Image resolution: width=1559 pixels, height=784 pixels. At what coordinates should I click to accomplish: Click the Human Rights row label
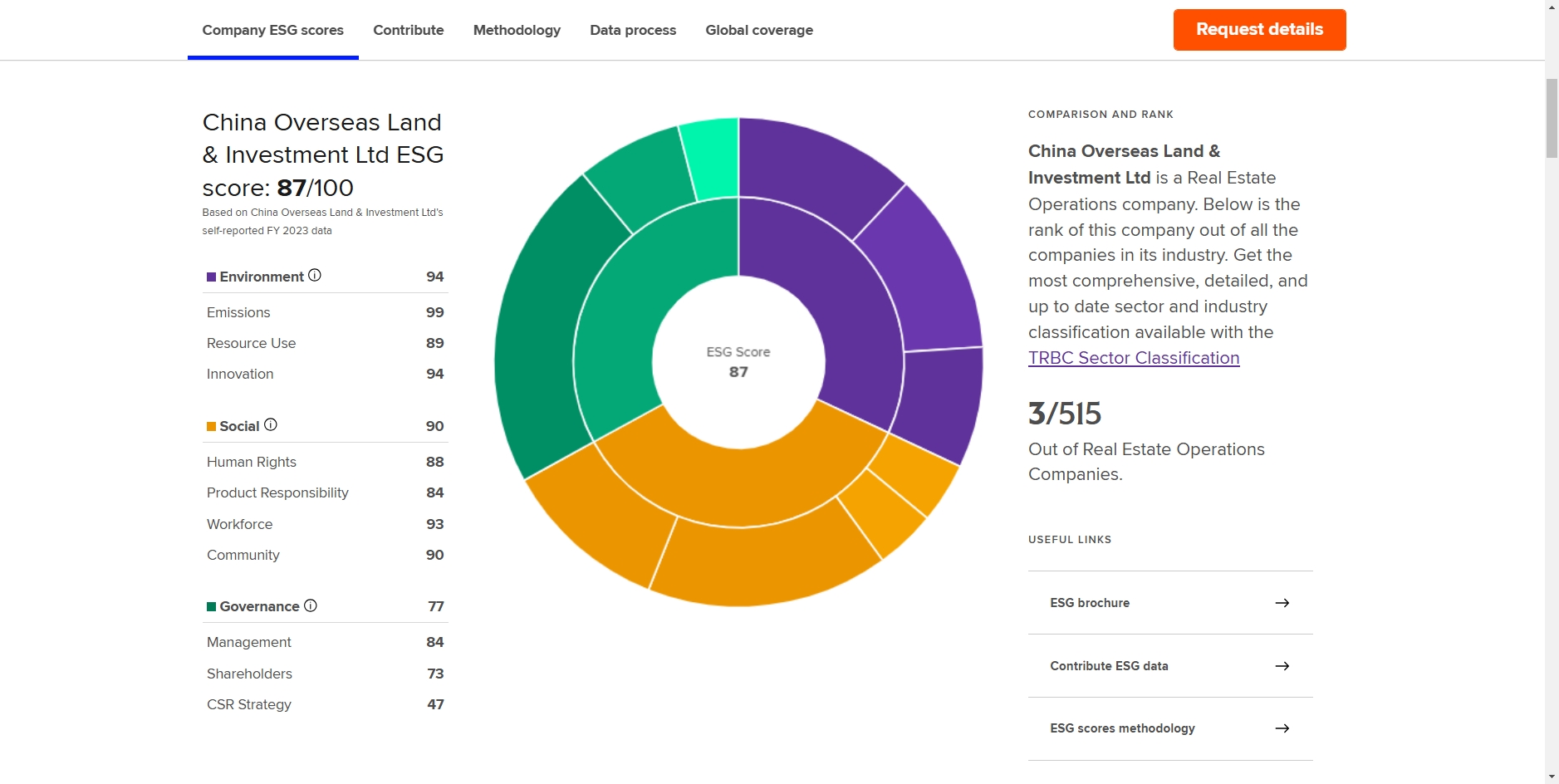point(252,462)
